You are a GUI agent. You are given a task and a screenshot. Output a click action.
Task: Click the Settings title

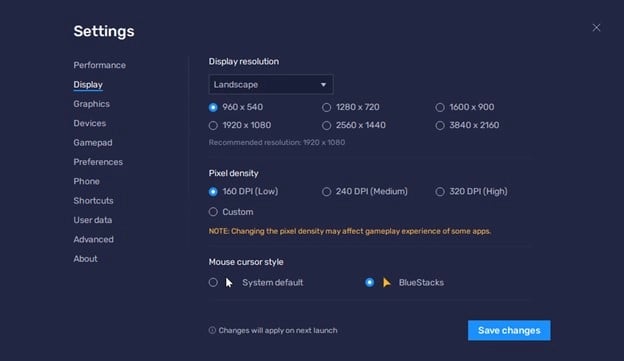(x=104, y=31)
